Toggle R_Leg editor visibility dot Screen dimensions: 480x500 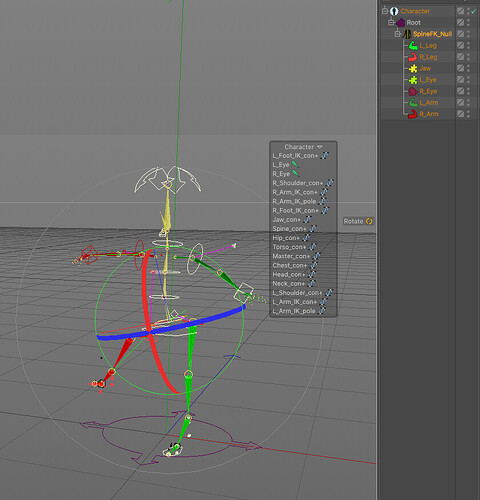pyautogui.click(x=468, y=55)
